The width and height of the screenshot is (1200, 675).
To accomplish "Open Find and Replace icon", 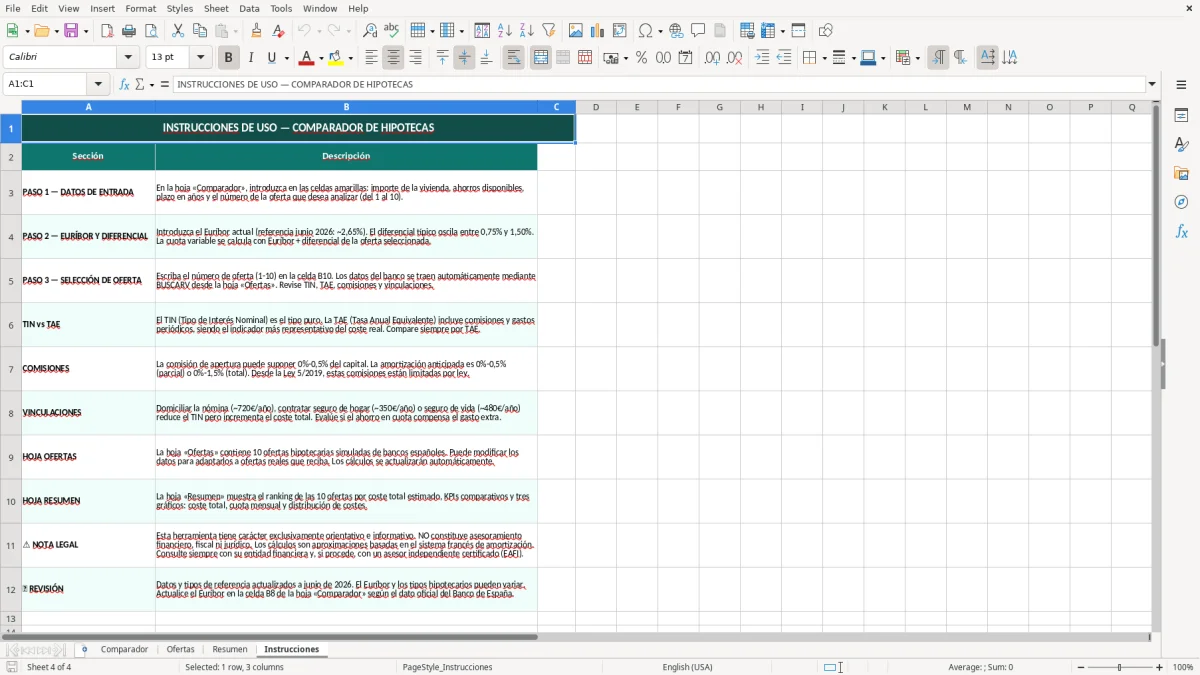I will tap(370, 31).
